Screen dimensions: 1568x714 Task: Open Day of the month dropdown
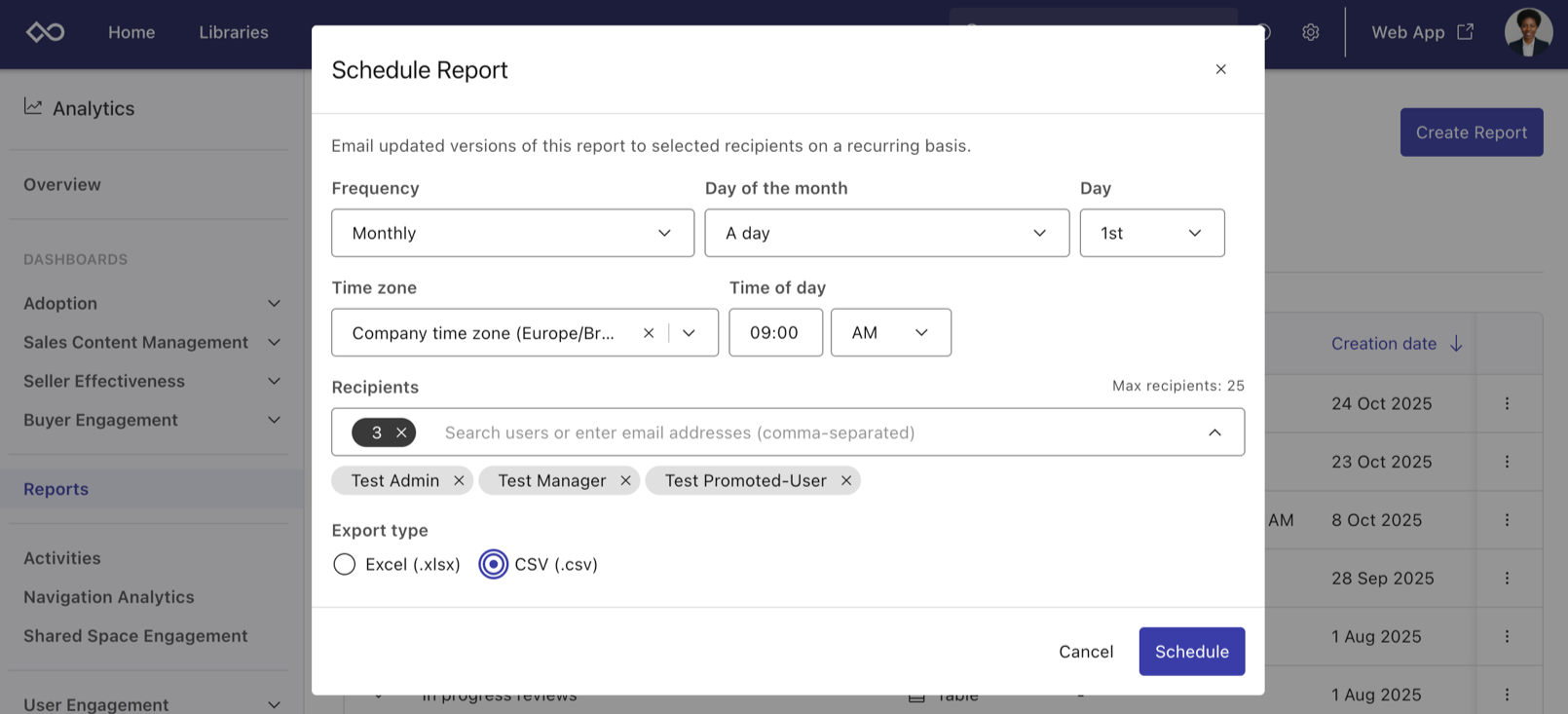[x=886, y=233]
